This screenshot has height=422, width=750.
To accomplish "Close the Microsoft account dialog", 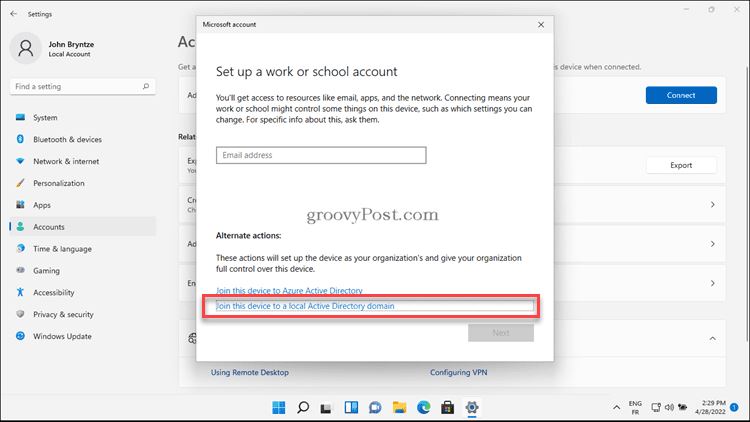I will pyautogui.click(x=541, y=24).
